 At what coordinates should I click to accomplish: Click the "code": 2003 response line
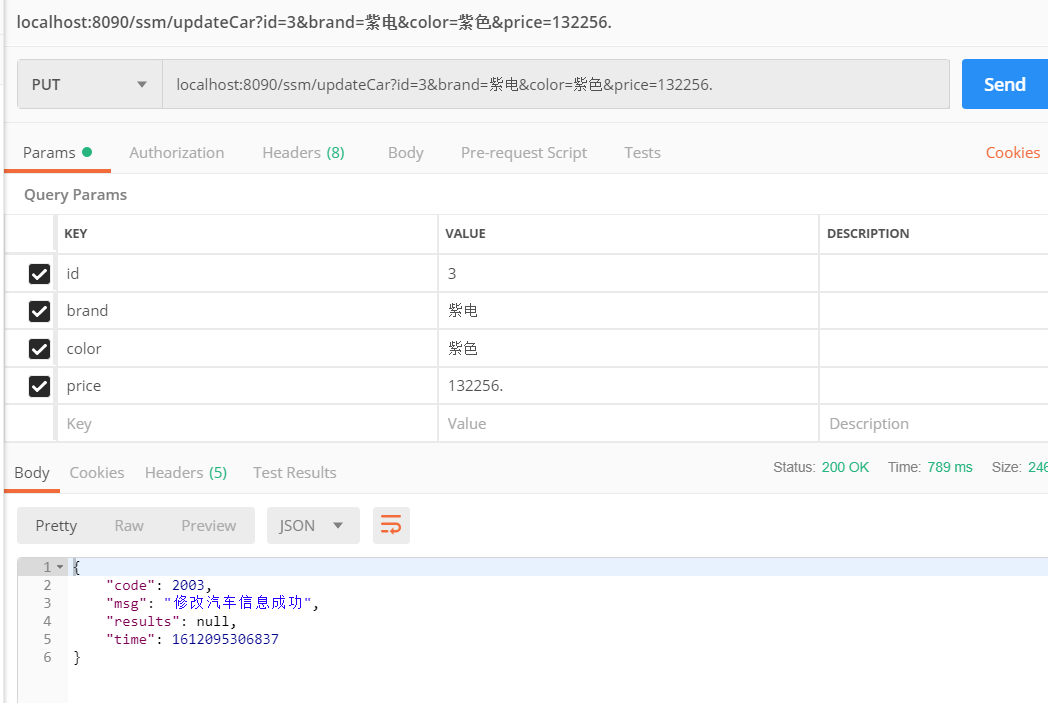(158, 585)
